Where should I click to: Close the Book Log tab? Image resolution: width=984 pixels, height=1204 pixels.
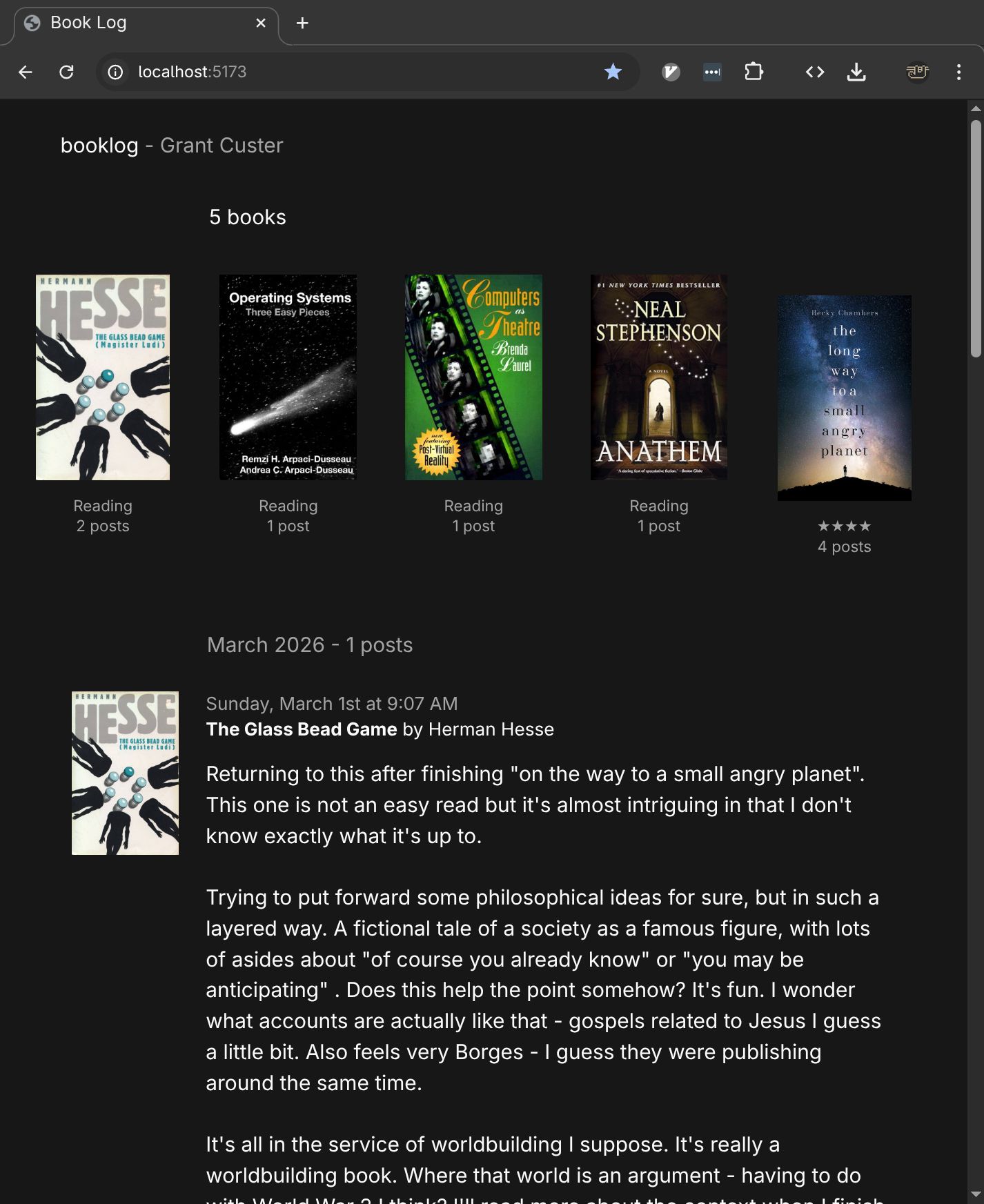pos(261,23)
